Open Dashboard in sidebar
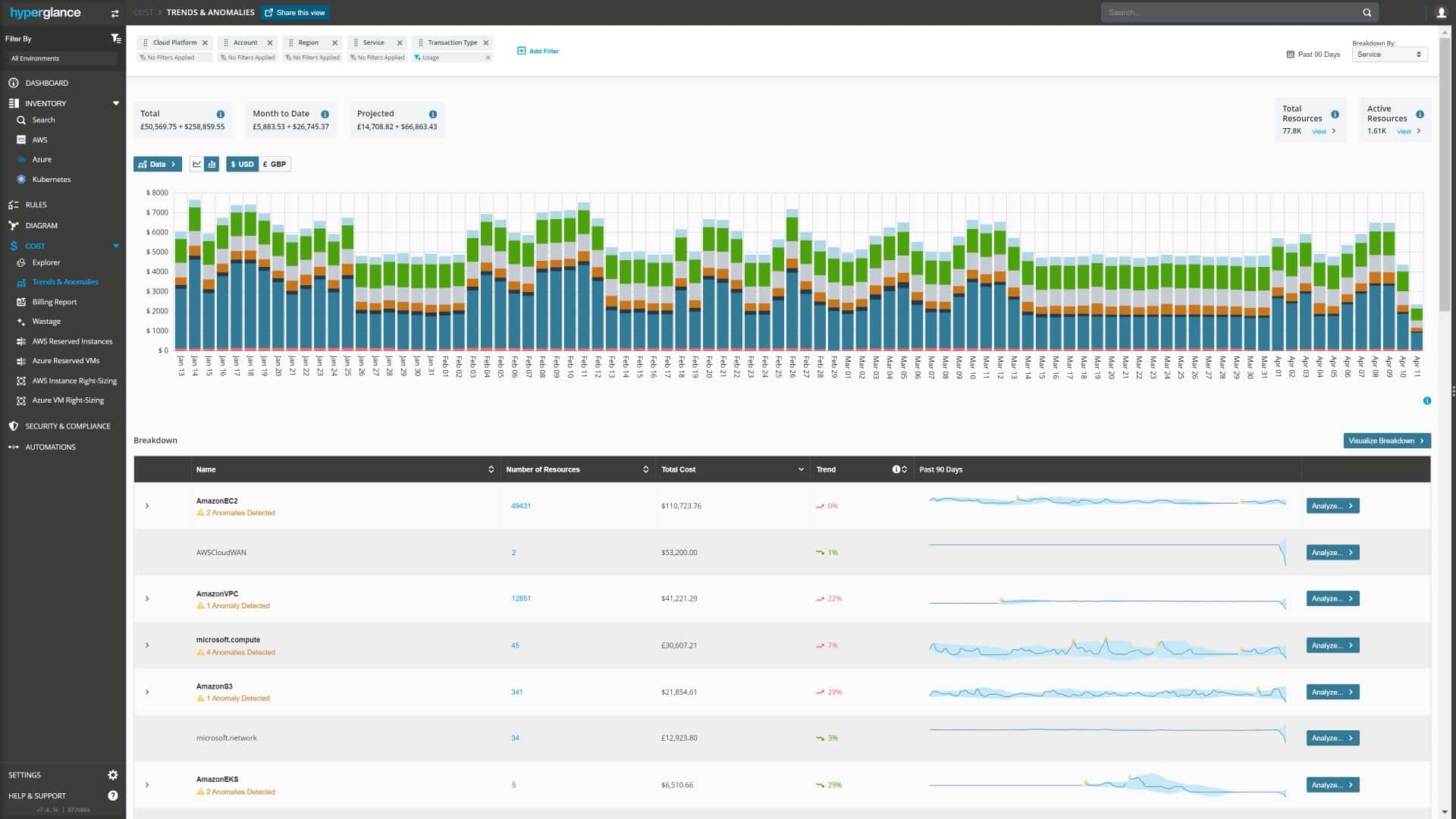 pos(46,83)
